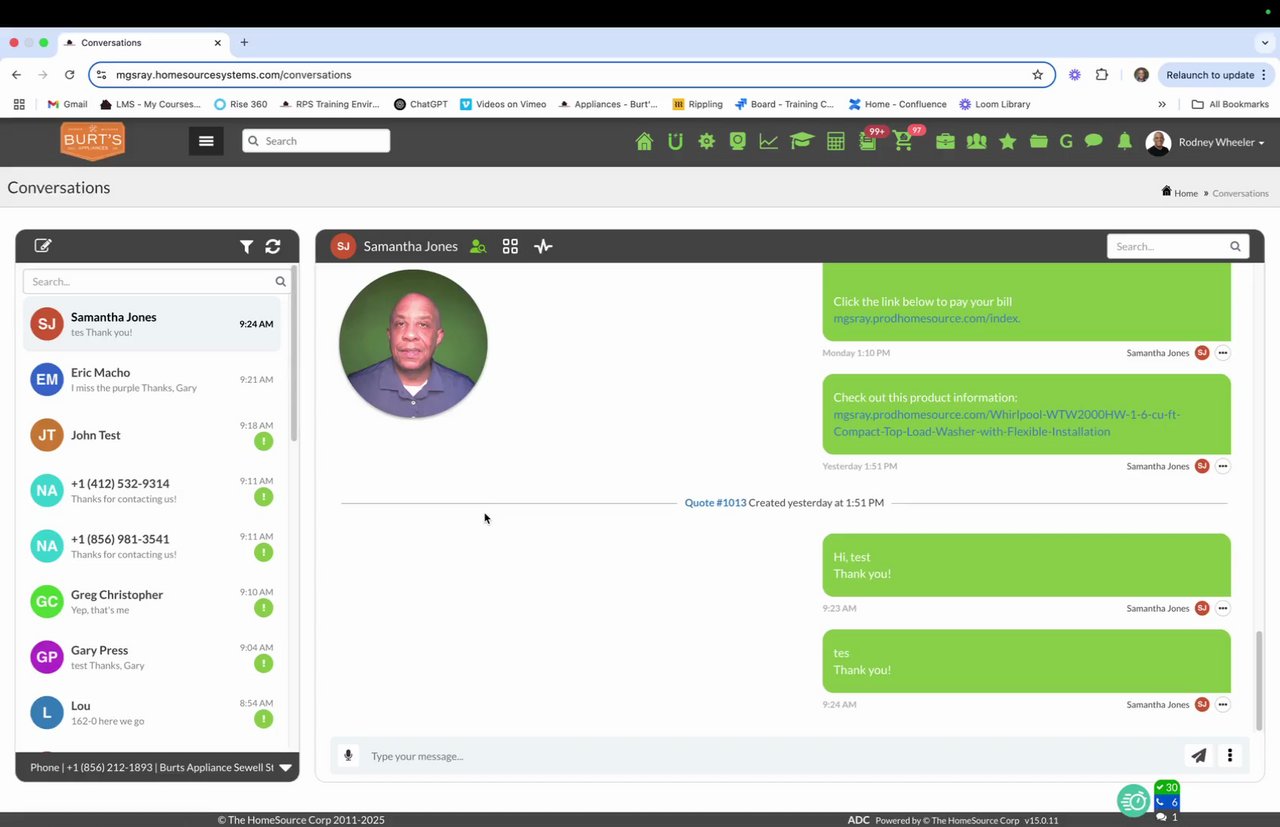
Task: Click the four-squares grid icon in conversation header
Action: (510, 246)
